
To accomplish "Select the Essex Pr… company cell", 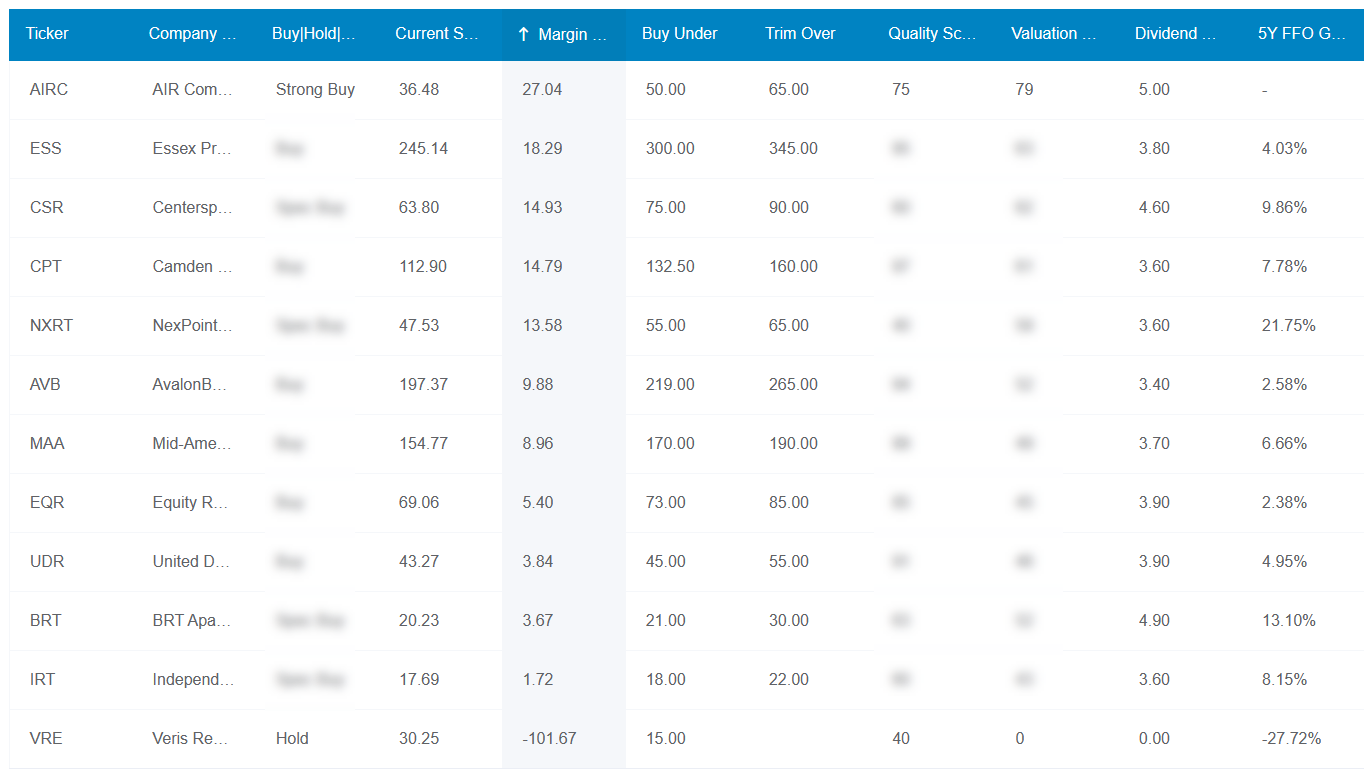I will 193,149.
